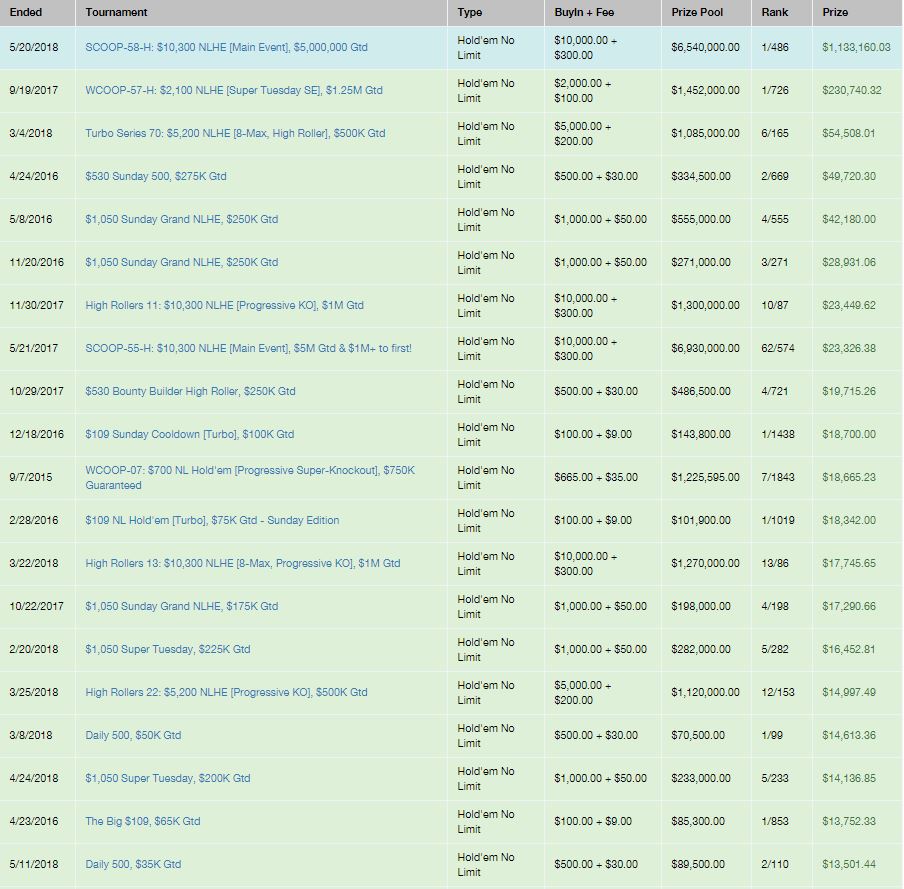Click the $1,120,000.00 prize pool cell
904x889 pixels.
(705, 692)
